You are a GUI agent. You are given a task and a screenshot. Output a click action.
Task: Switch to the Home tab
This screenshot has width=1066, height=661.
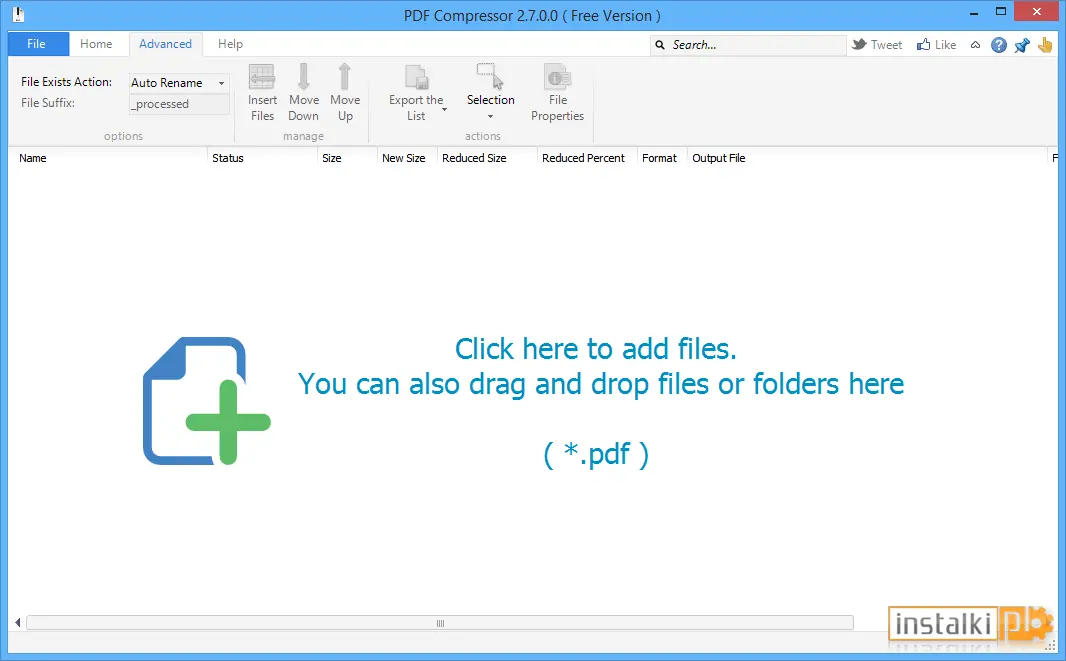point(96,44)
